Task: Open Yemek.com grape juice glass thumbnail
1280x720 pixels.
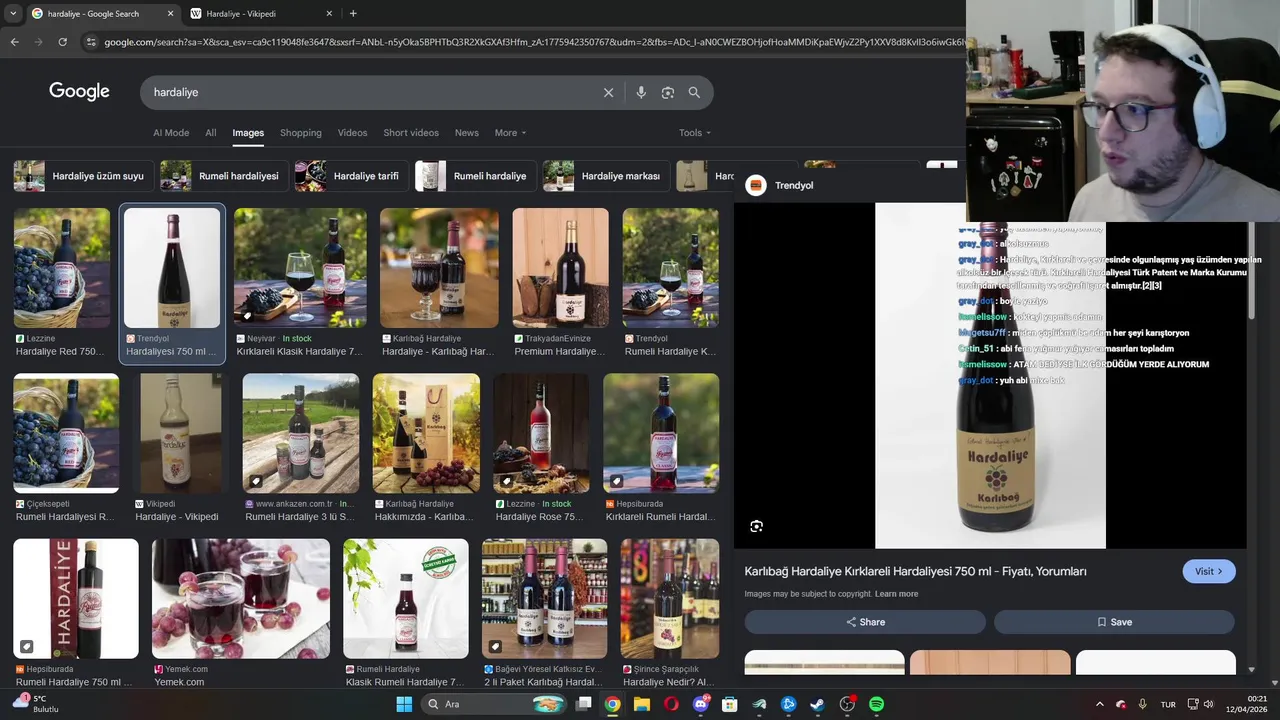Action: point(241,599)
